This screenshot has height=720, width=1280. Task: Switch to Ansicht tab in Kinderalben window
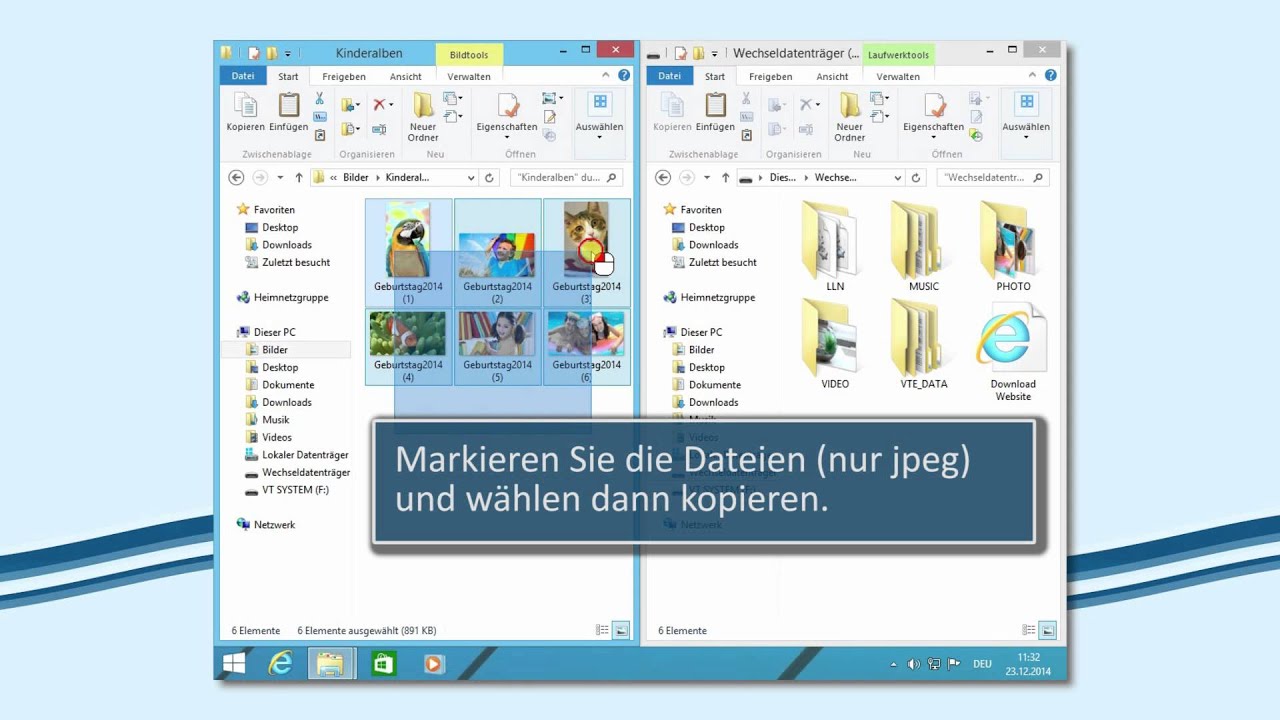coord(406,76)
